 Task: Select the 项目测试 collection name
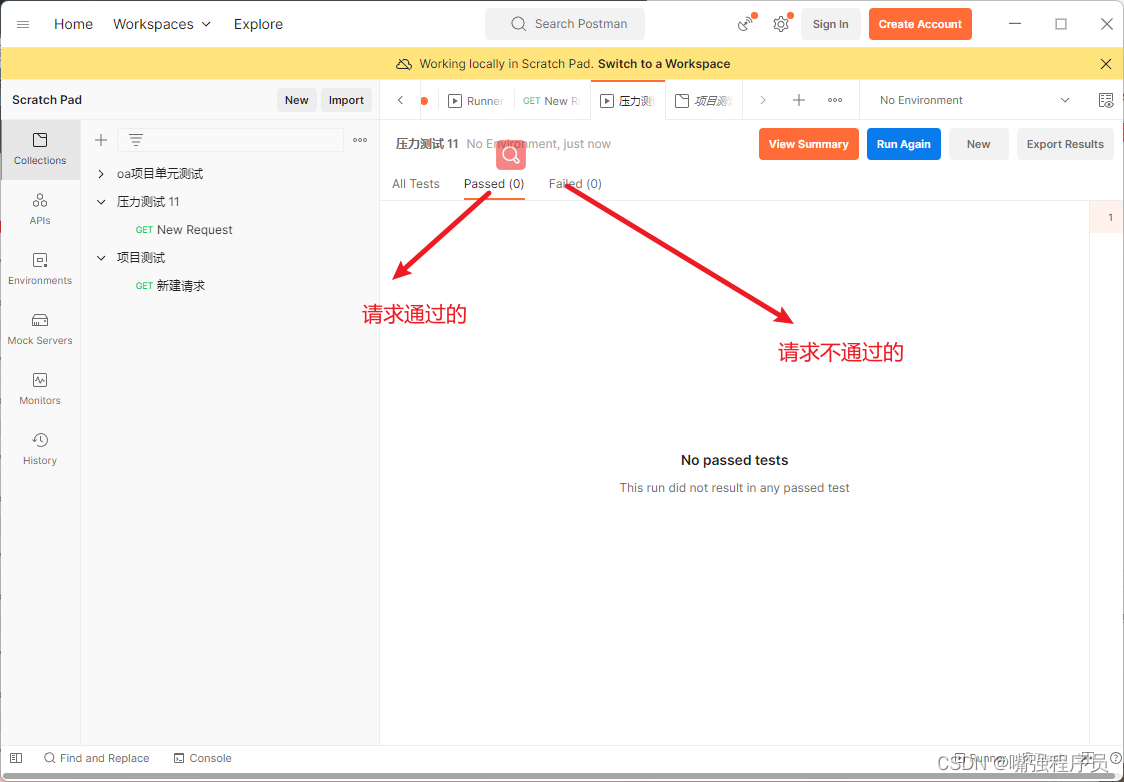(141, 258)
